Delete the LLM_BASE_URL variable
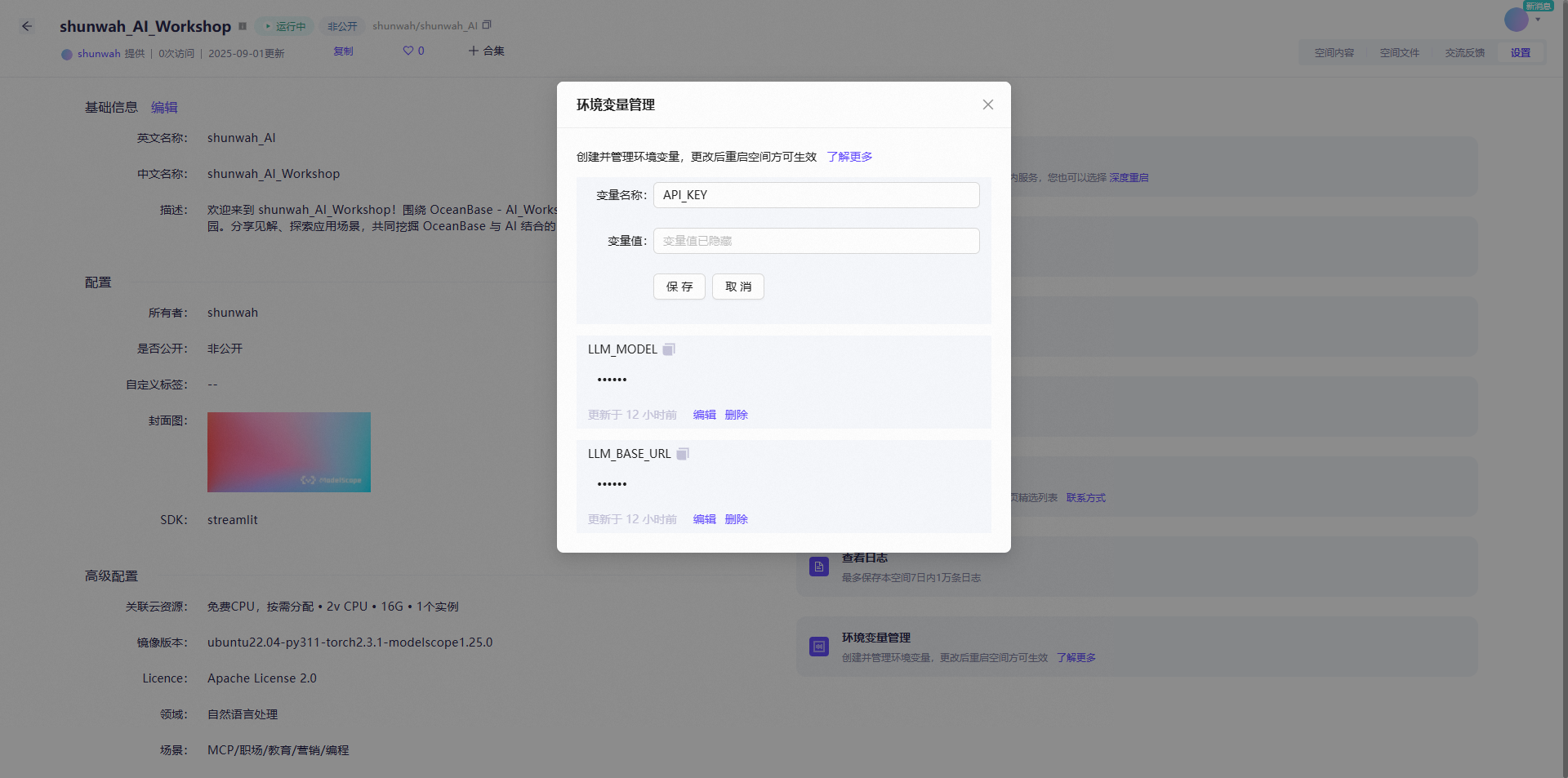 tap(736, 518)
